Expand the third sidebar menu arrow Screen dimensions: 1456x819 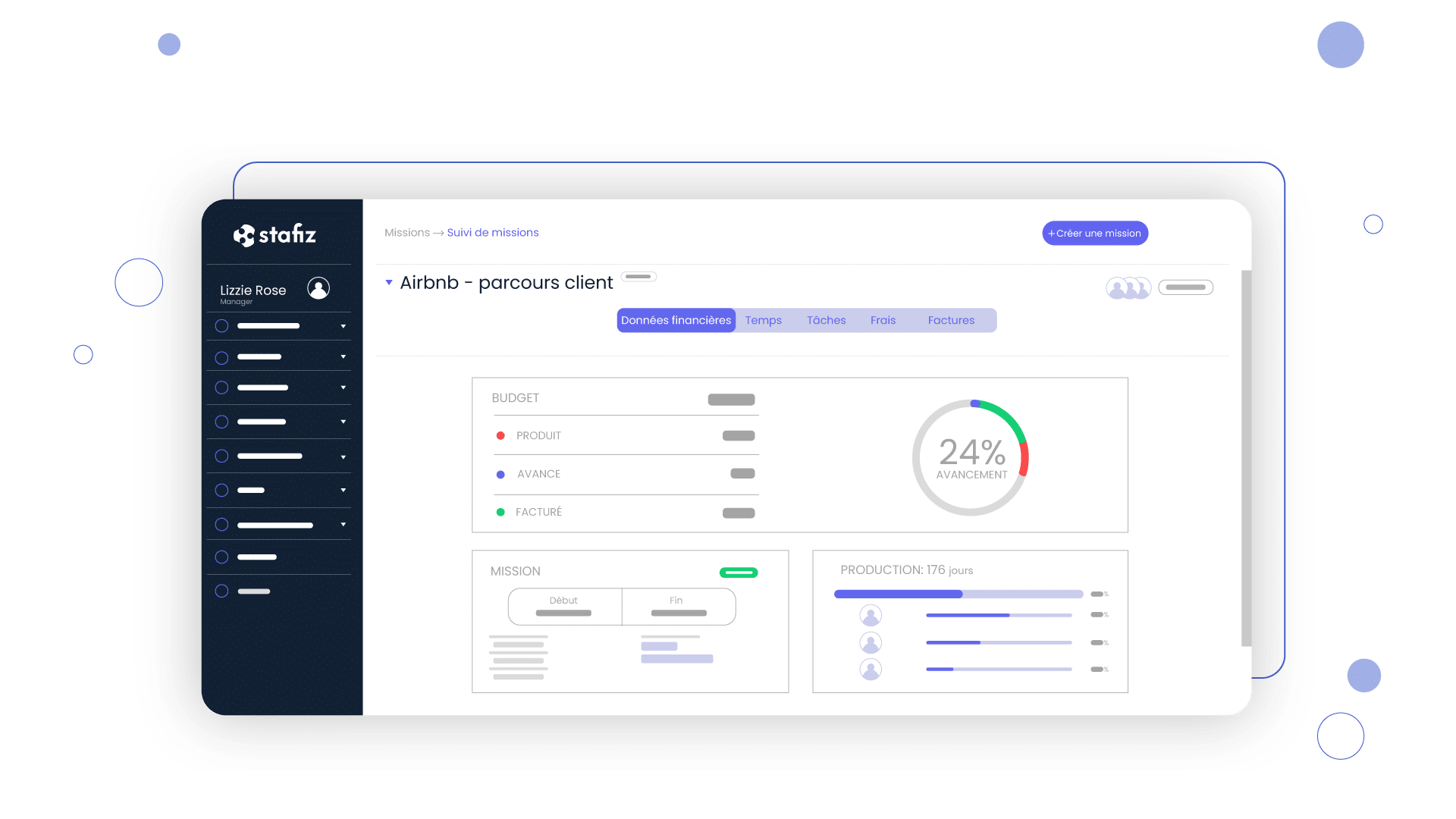(x=344, y=388)
